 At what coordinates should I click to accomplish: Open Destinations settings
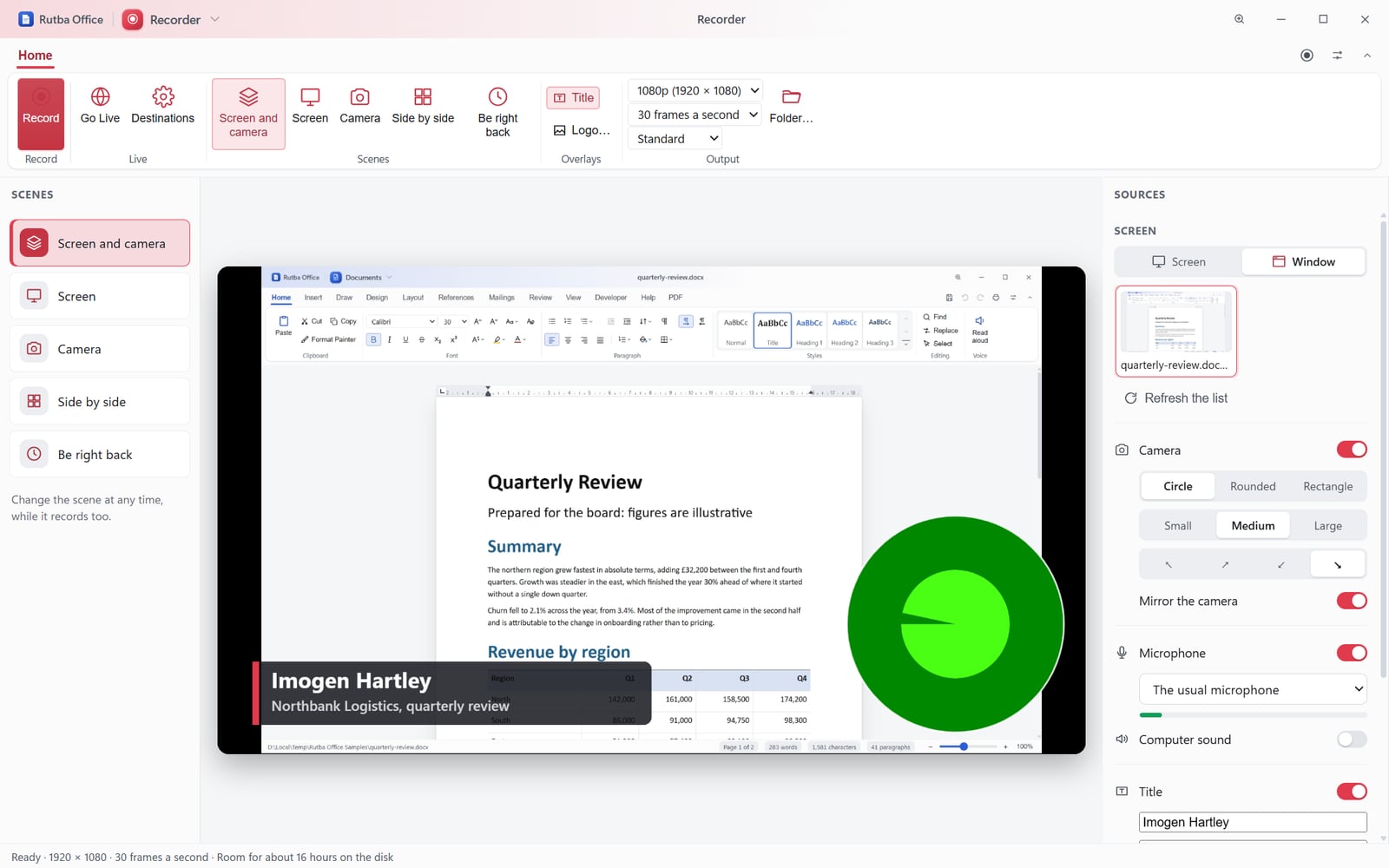point(162,106)
